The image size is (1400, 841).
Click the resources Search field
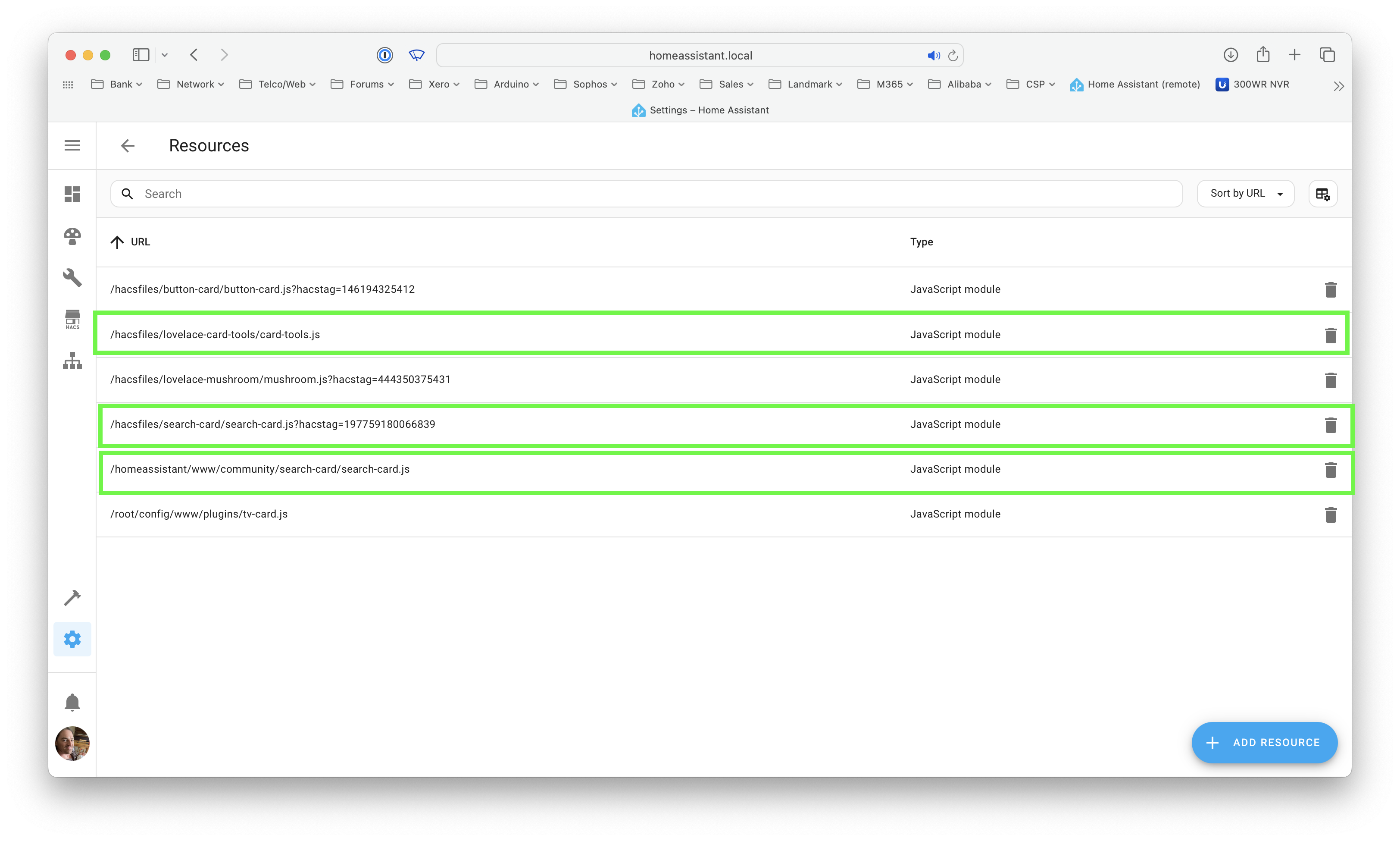coord(646,194)
